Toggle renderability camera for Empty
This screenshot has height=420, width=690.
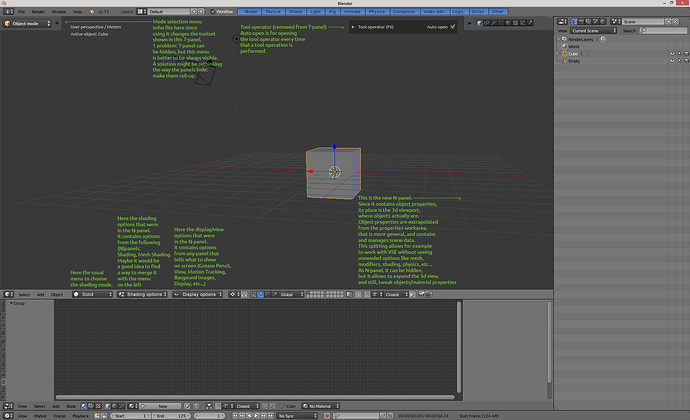686,61
